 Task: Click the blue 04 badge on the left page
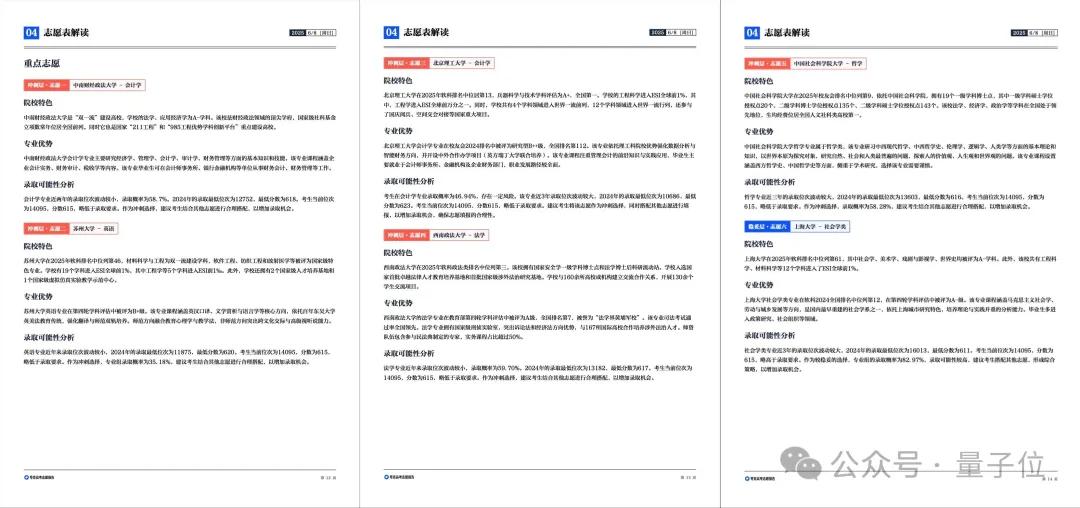[x=32, y=33]
